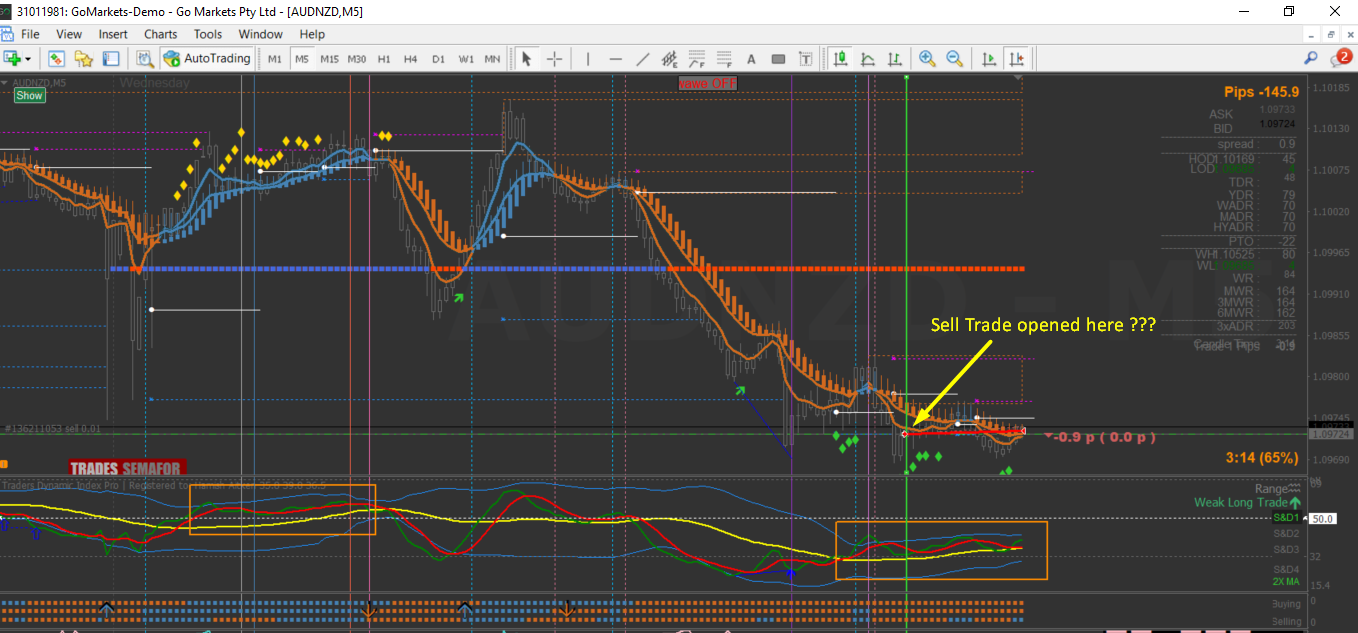Zoom out of the chart
This screenshot has width=1358, height=633.
[x=954, y=59]
